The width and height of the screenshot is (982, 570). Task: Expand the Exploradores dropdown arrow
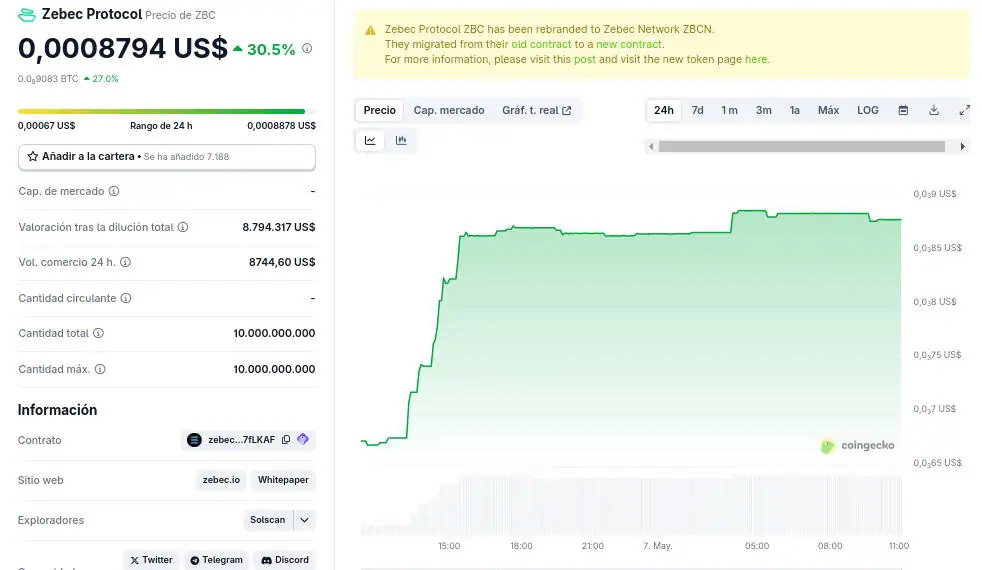coord(304,520)
